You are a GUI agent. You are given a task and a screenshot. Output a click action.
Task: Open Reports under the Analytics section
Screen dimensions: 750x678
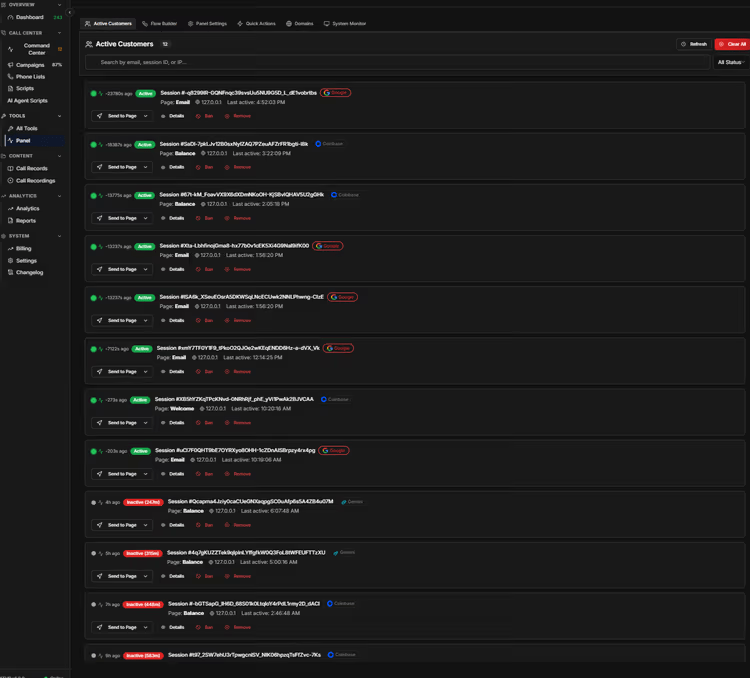point(26,221)
